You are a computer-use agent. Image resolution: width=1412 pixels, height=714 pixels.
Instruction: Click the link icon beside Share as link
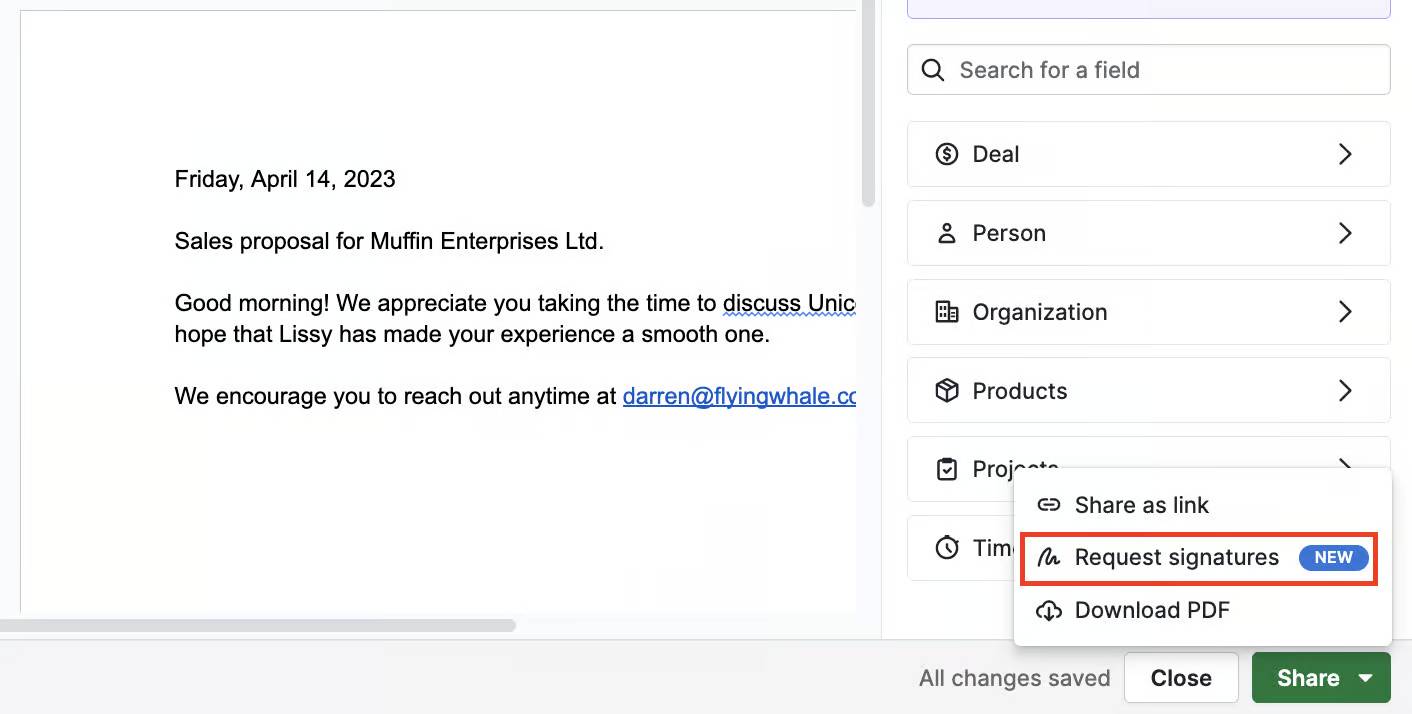pyautogui.click(x=1049, y=505)
